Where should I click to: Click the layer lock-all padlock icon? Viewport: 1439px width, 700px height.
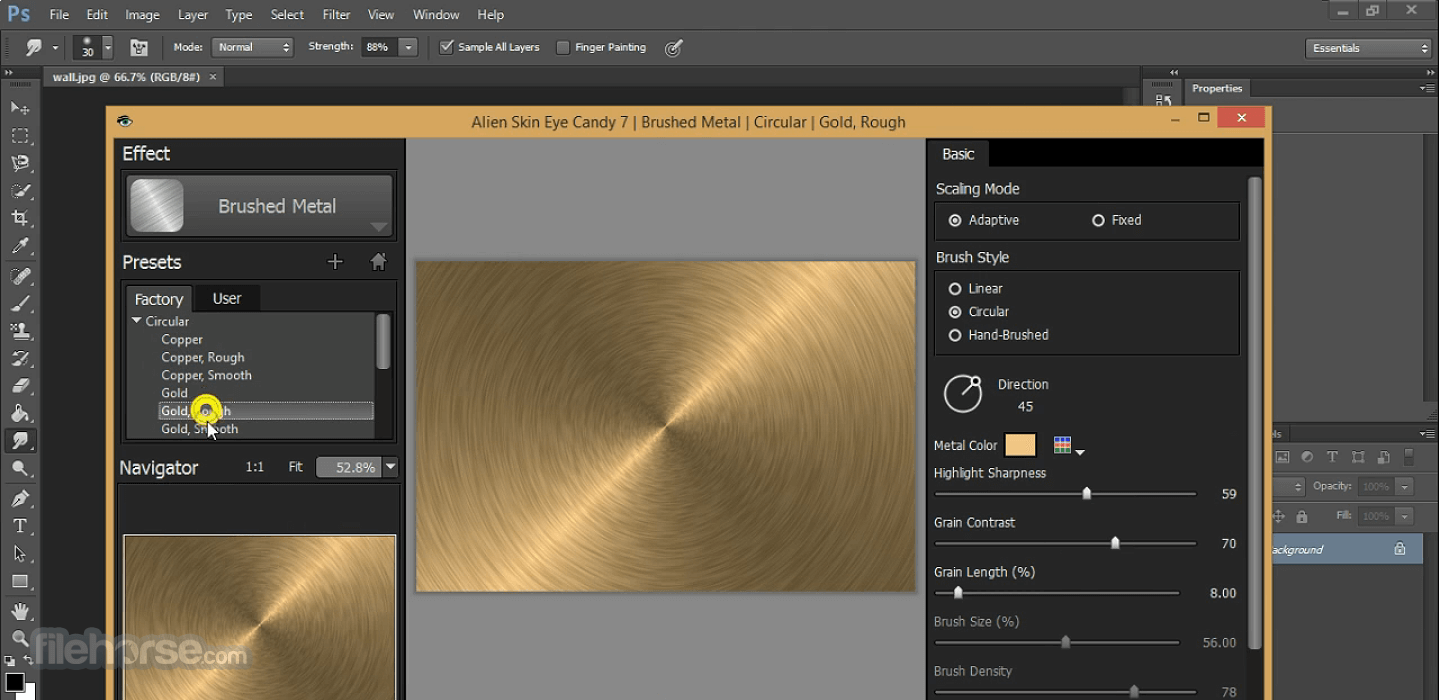(x=1302, y=517)
